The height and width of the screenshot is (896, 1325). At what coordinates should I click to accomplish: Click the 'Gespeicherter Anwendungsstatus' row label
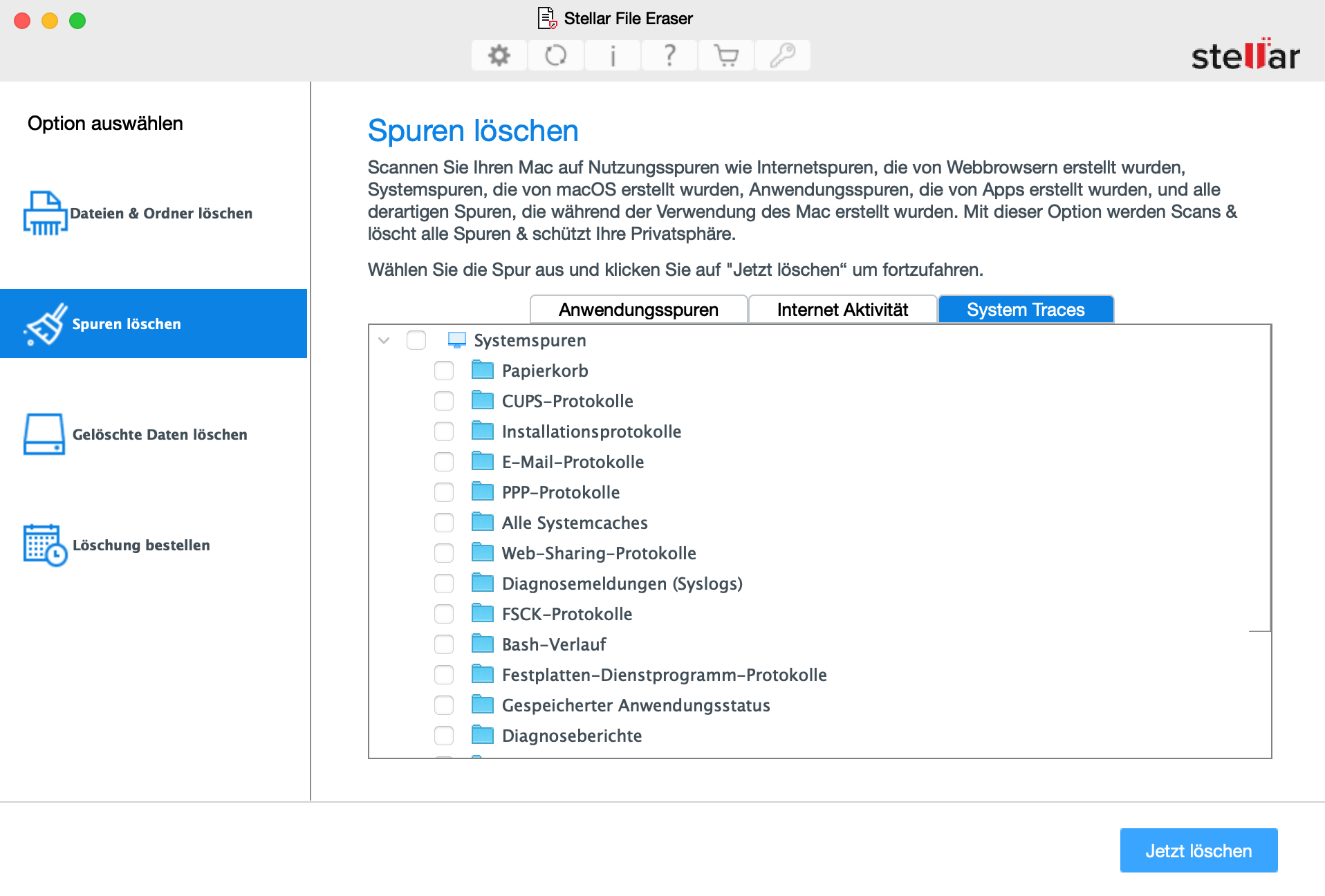pos(636,705)
